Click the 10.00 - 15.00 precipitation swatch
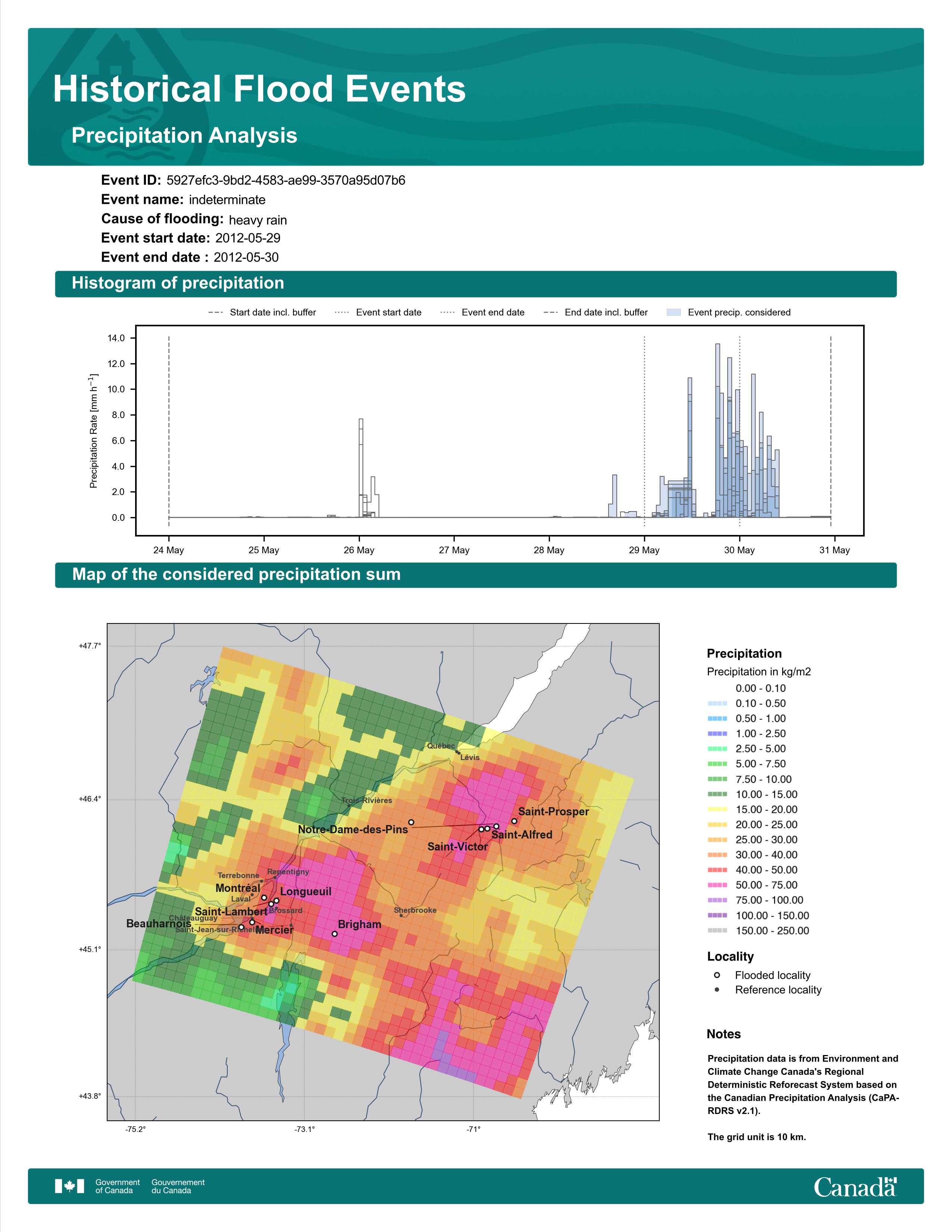952x1232 pixels. coord(717,794)
